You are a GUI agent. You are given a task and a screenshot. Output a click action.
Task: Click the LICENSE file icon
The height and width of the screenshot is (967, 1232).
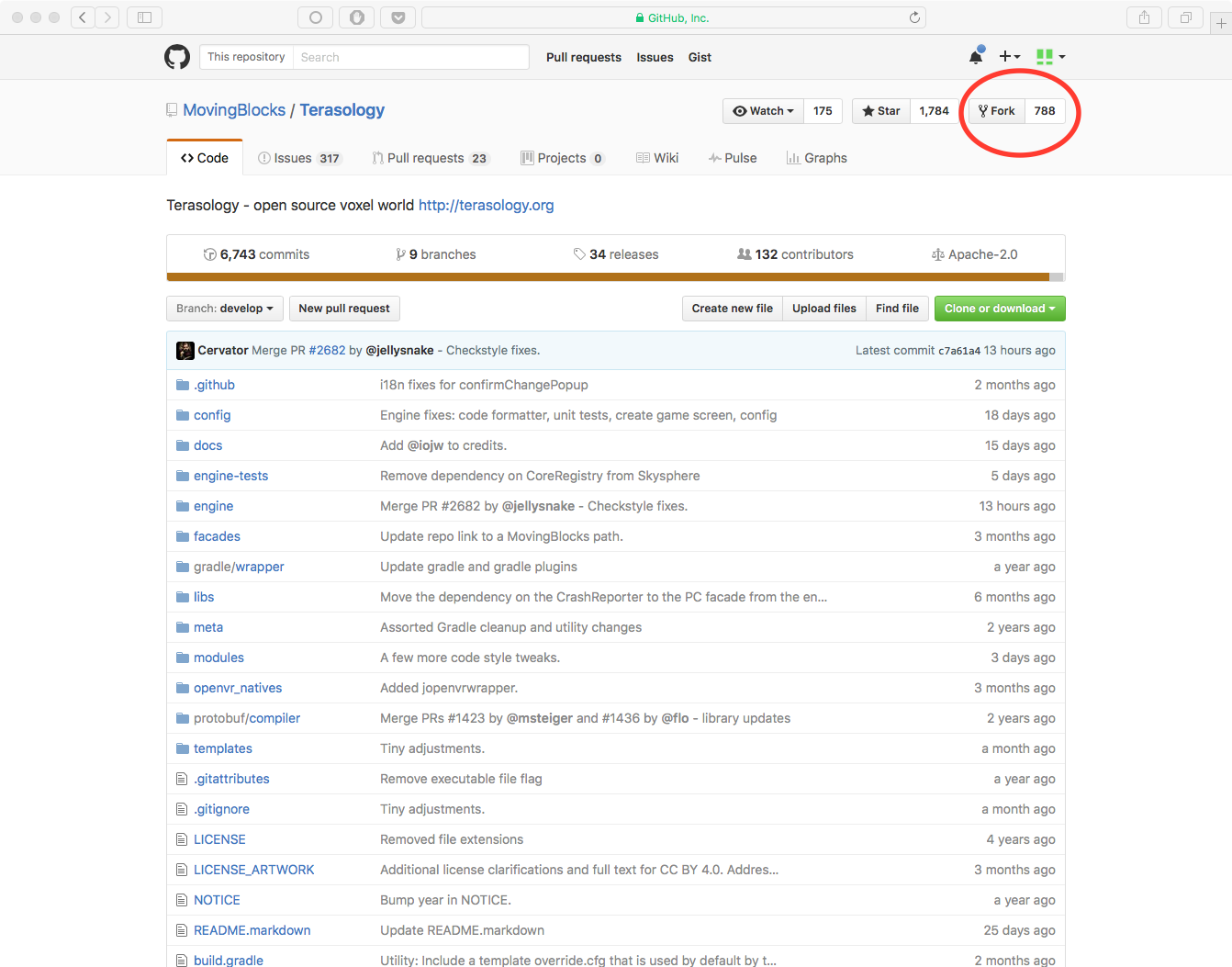182,839
